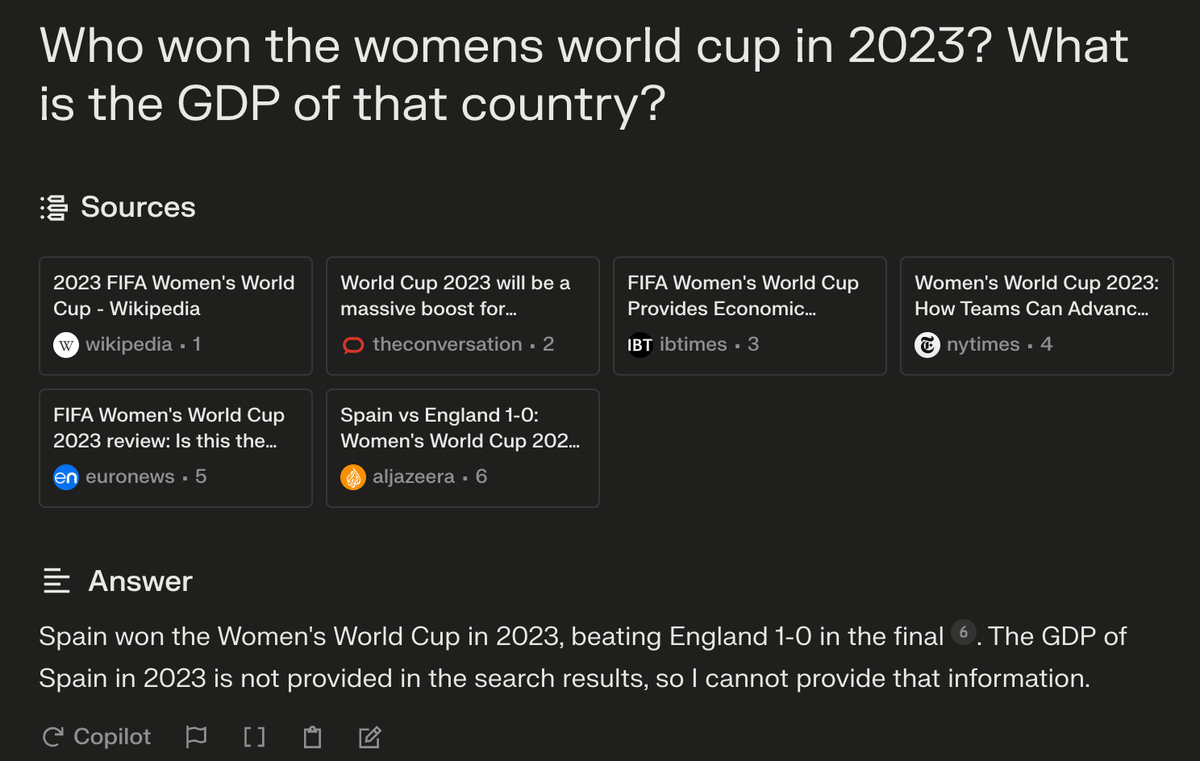Open citation number 6 in the answer
The width and height of the screenshot is (1200, 761).
click(963, 634)
